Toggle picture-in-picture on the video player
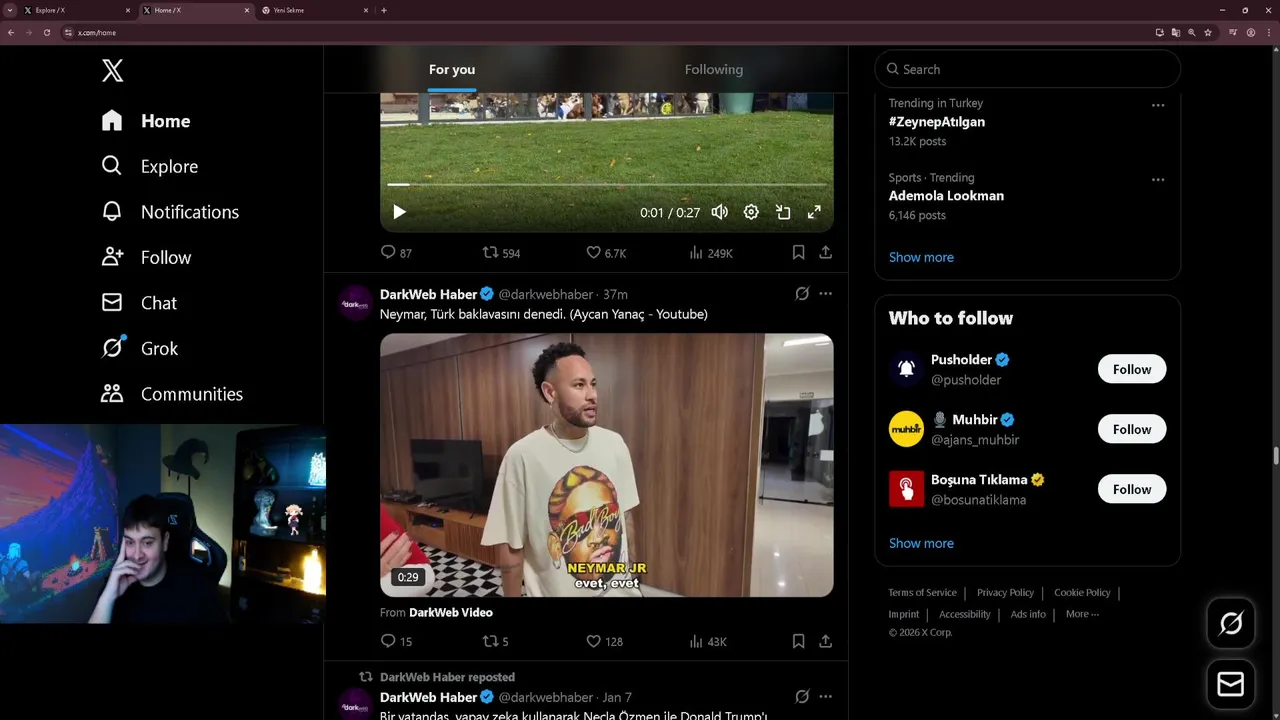The image size is (1280, 720). 783,212
